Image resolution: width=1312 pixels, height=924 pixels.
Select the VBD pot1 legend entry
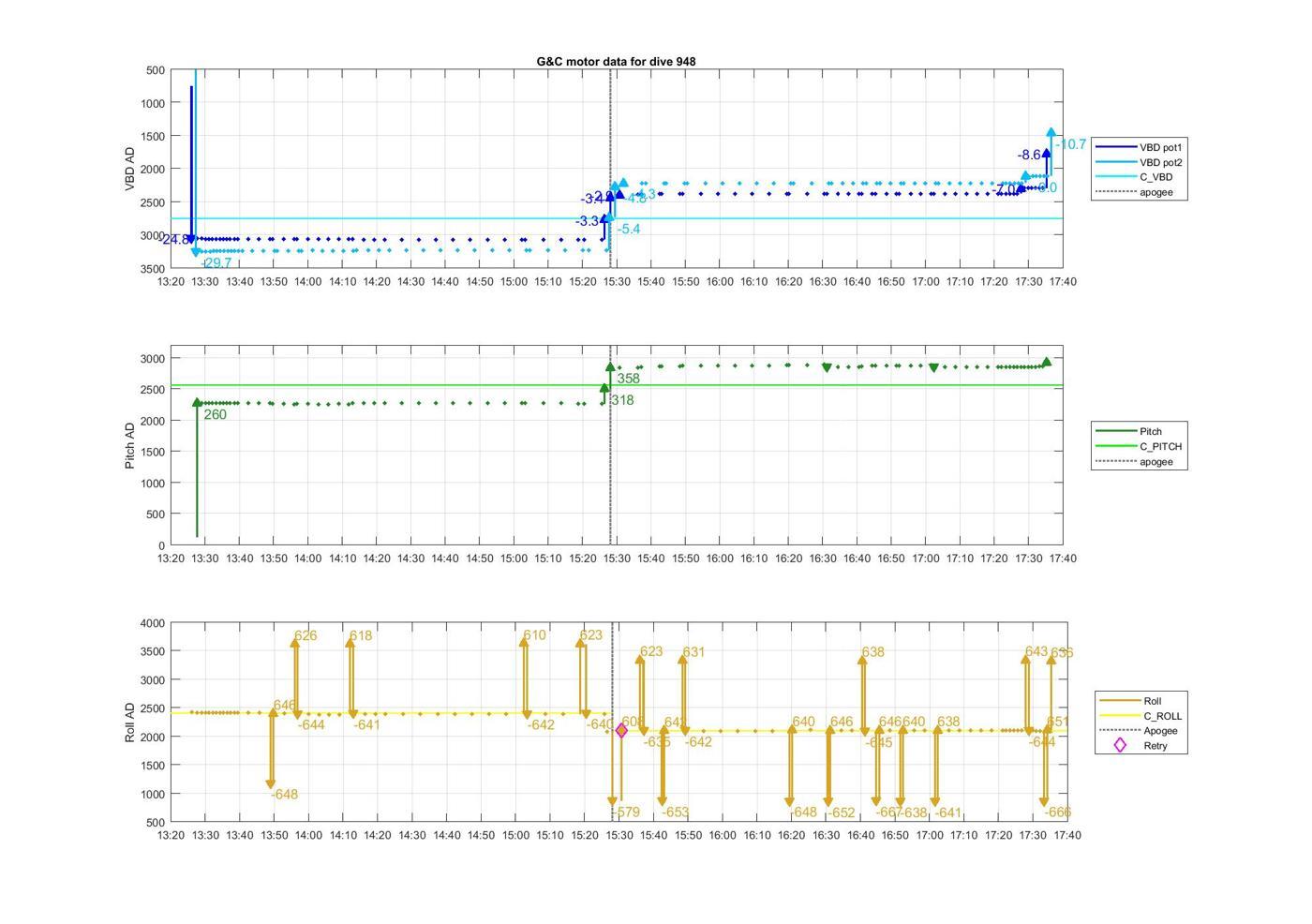[x=1140, y=147]
